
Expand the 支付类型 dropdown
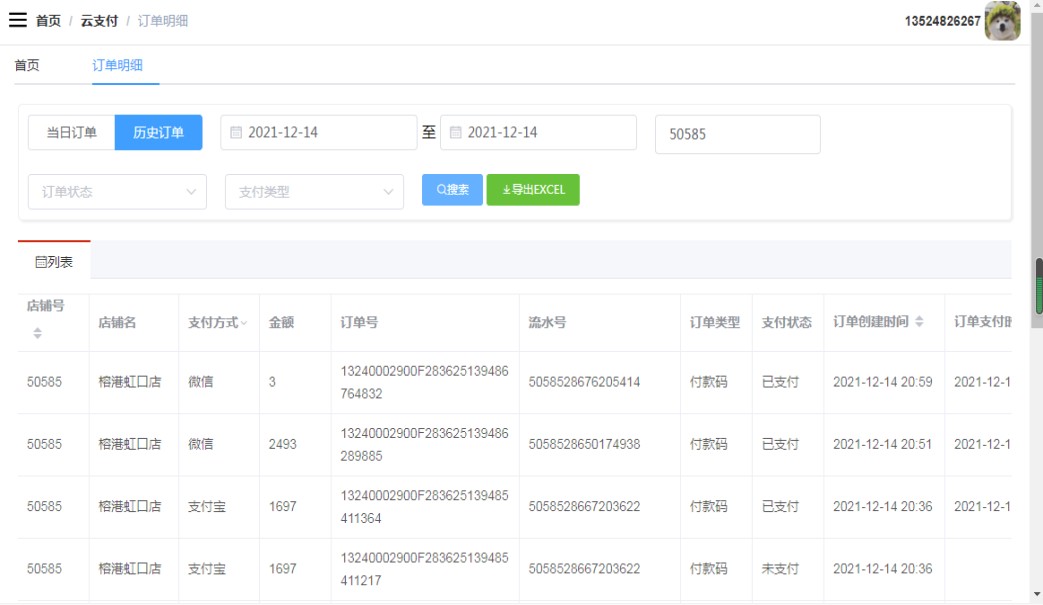coord(314,192)
